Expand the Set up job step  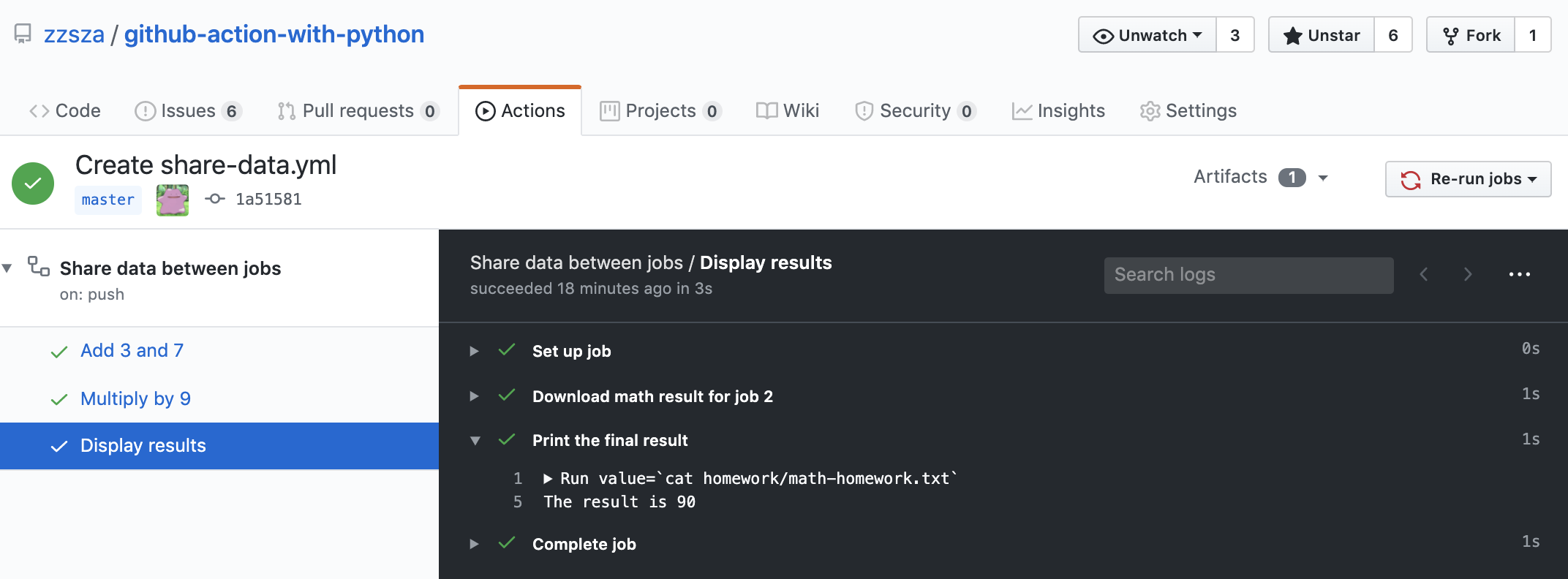(x=474, y=351)
